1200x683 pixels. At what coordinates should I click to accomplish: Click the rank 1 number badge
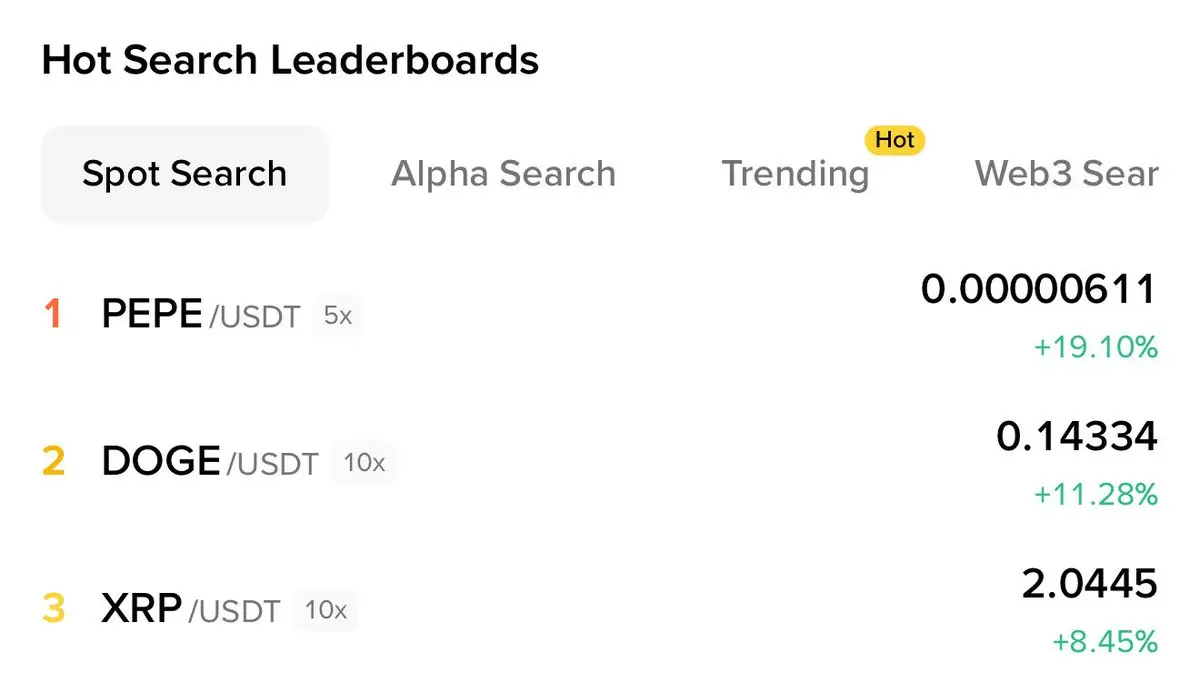[x=53, y=315]
